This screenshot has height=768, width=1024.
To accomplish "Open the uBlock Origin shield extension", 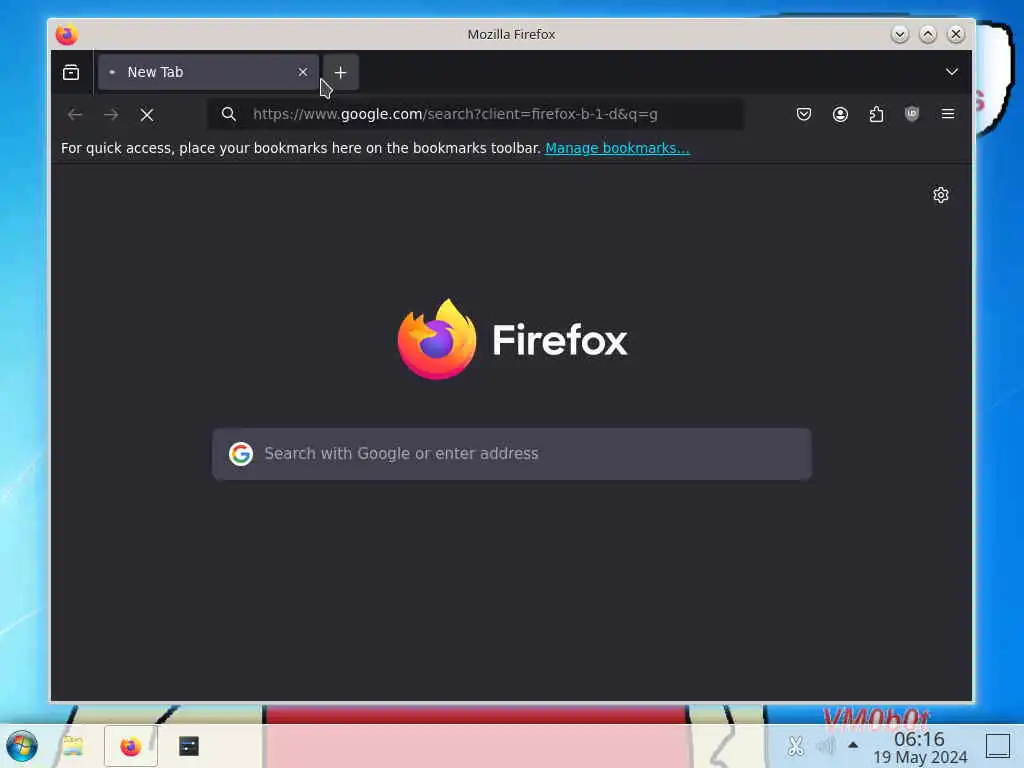I will [x=912, y=114].
